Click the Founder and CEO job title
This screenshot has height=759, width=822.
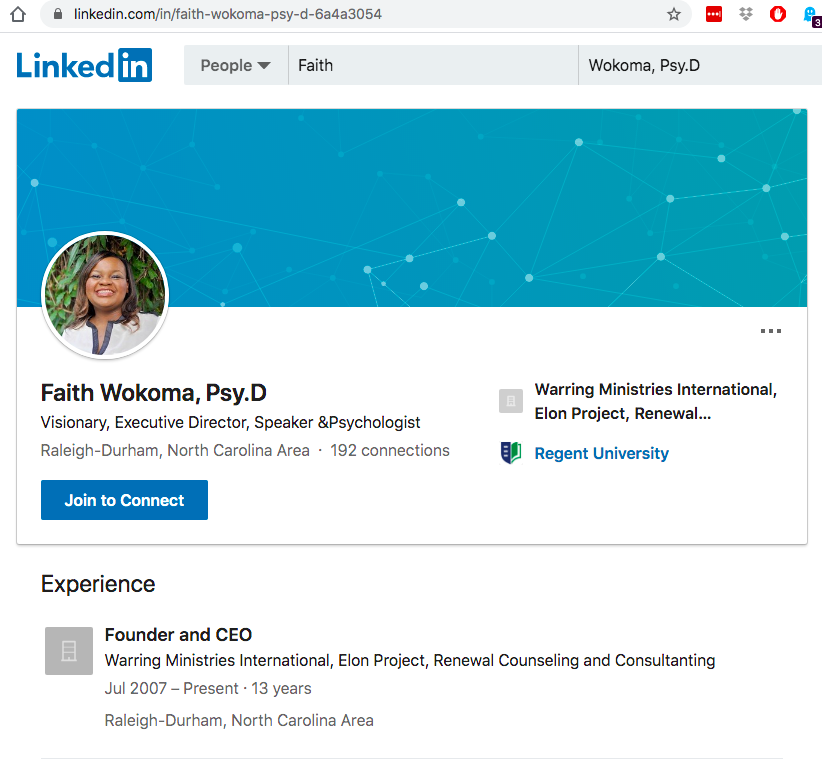178,635
